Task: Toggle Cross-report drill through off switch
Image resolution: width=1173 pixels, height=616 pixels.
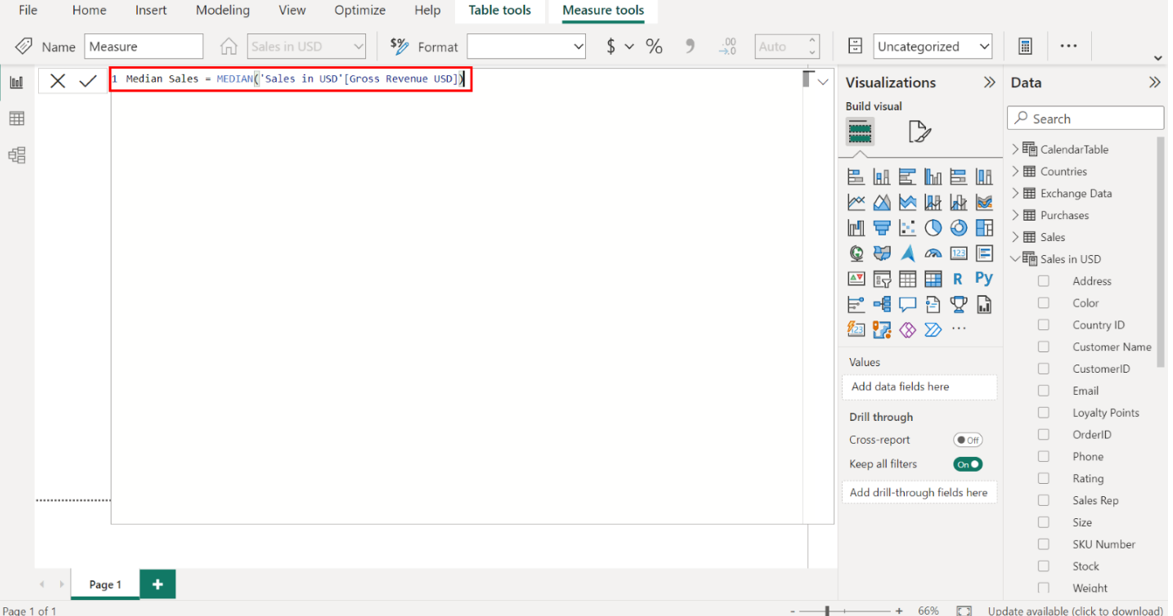Action: [x=967, y=440]
